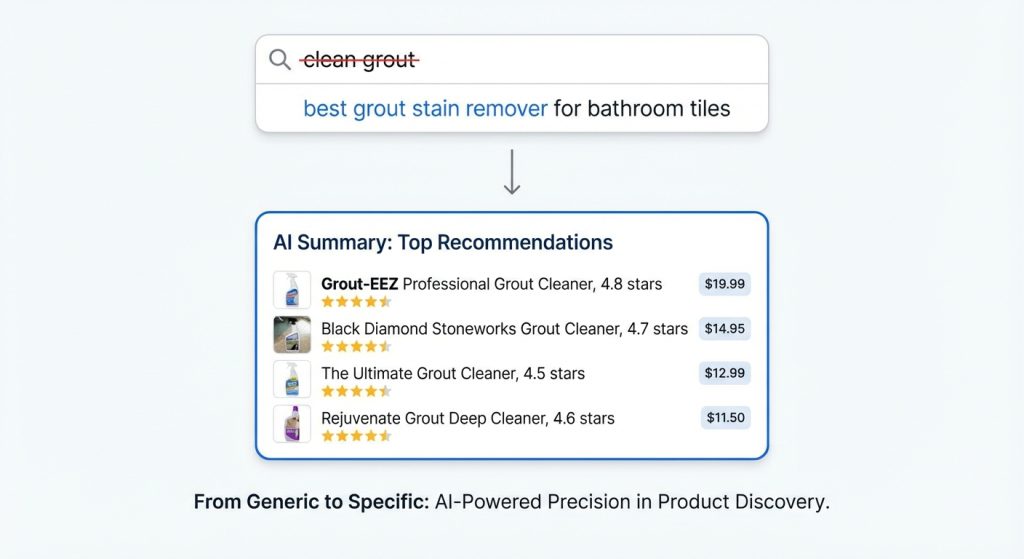Image resolution: width=1024 pixels, height=559 pixels.
Task: Click the star rating under Grout-EEZ
Action: [x=356, y=302]
